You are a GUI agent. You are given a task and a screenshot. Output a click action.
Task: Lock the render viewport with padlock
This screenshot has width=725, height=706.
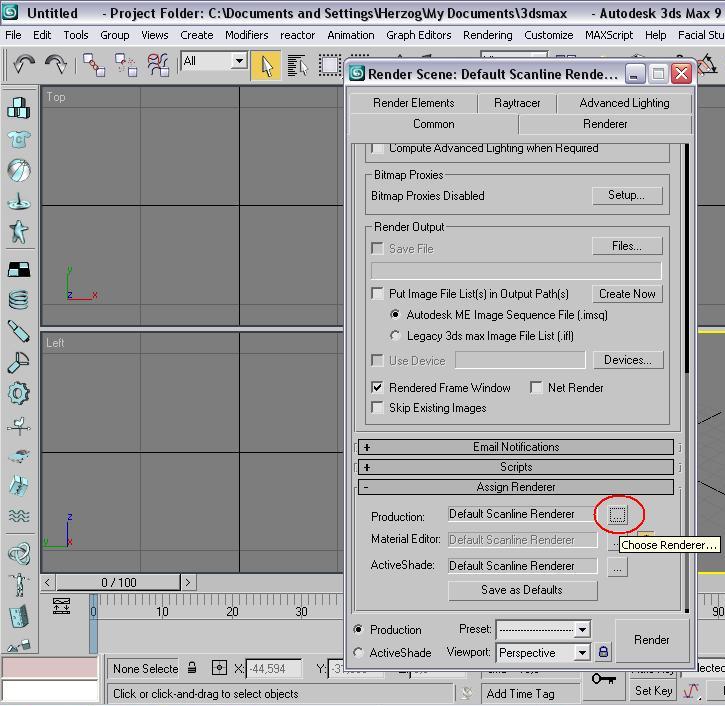(603, 652)
